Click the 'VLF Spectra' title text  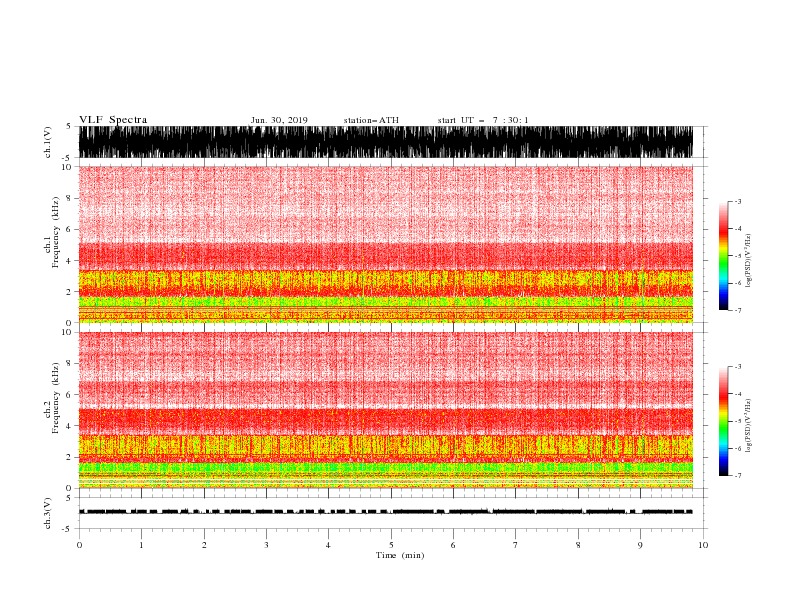point(113,120)
